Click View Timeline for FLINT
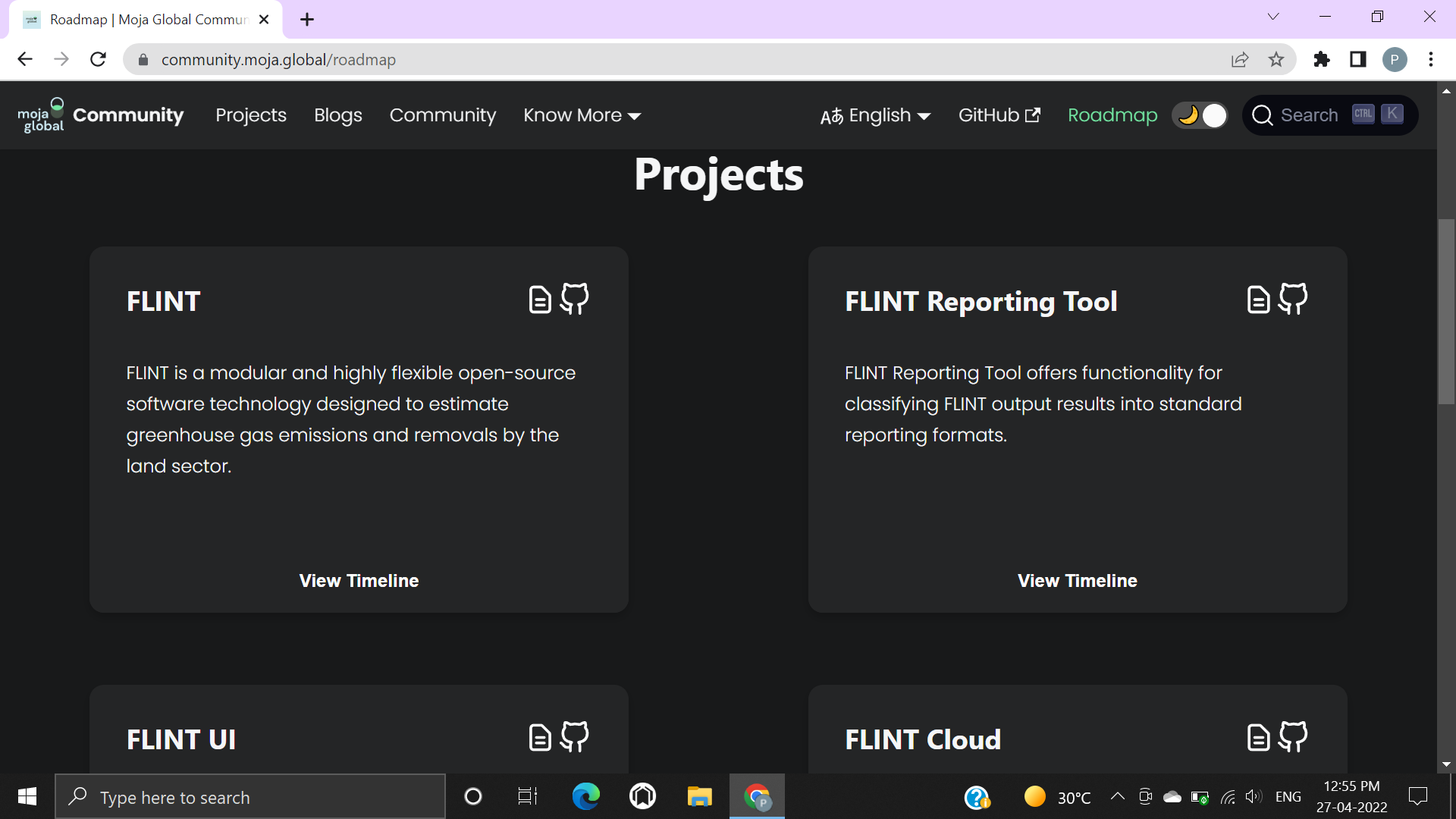1456x819 pixels. [358, 581]
